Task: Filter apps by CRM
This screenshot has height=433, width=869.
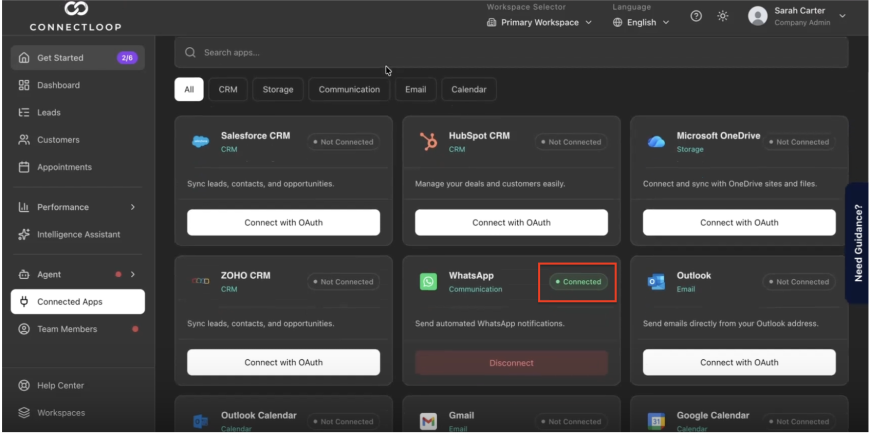Action: [228, 89]
